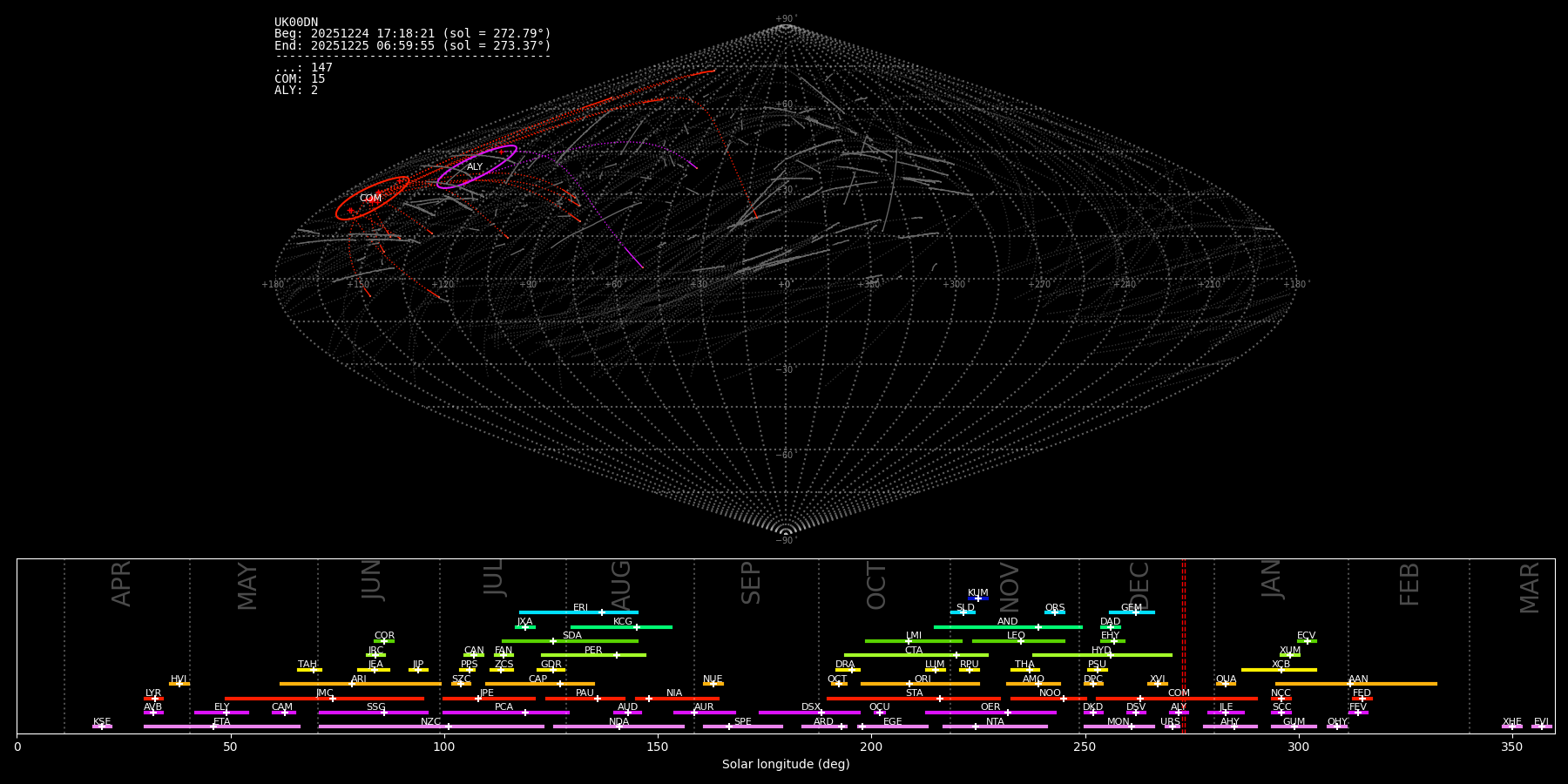
Task: Select the LYR shower label
Action: [x=153, y=693]
